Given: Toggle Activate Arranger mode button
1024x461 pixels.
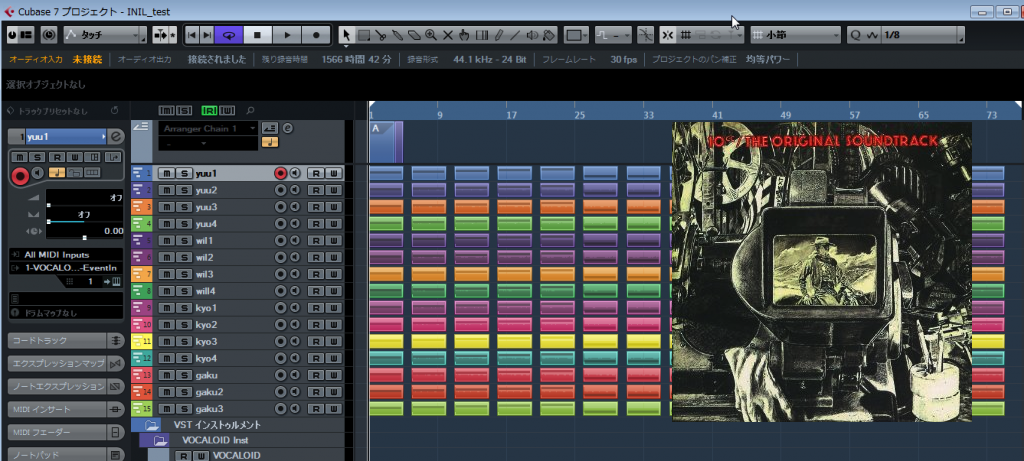Looking at the screenshot, I should click(269, 128).
